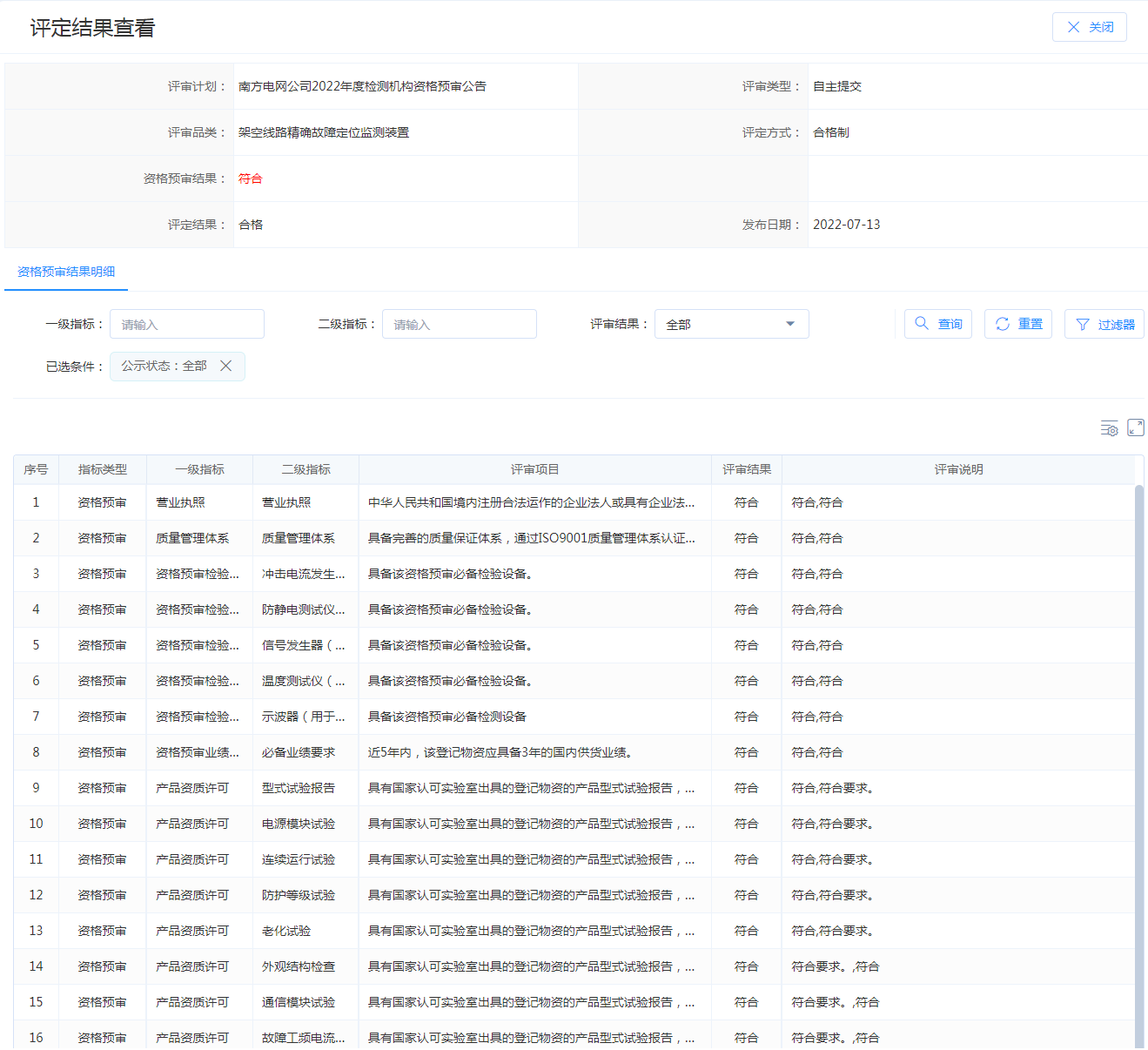
Task: Click the 评审项目 column header
Action: pos(534,469)
